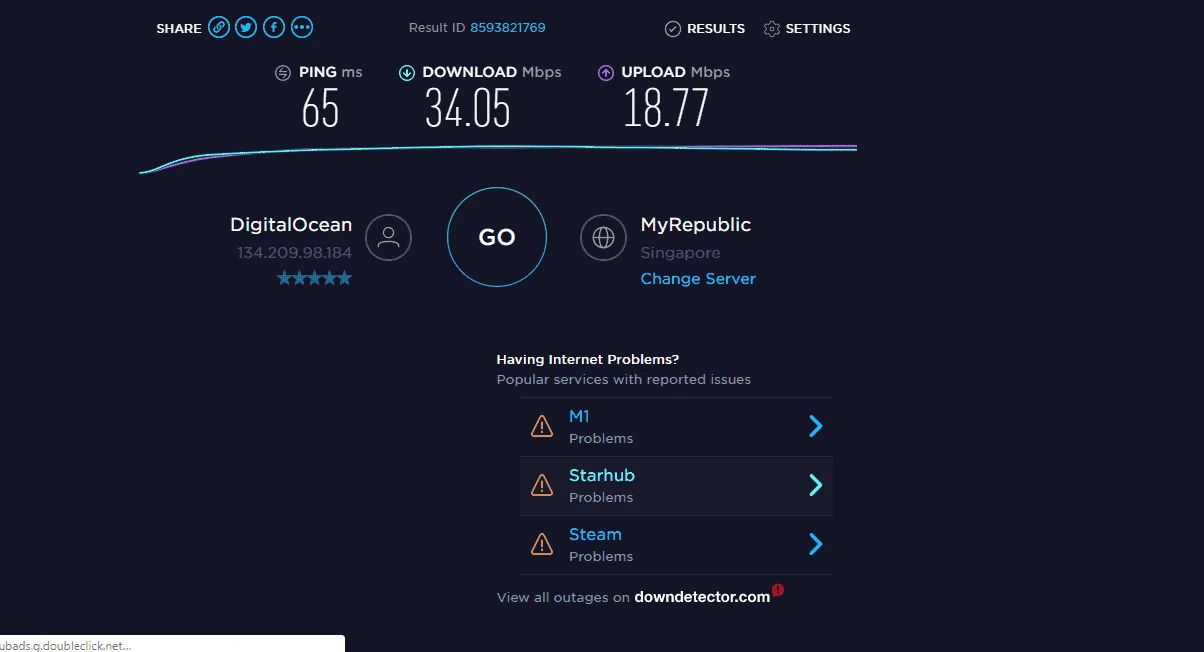The image size is (1204, 652).
Task: Click the DigitalOcean user profile icon
Action: point(389,237)
